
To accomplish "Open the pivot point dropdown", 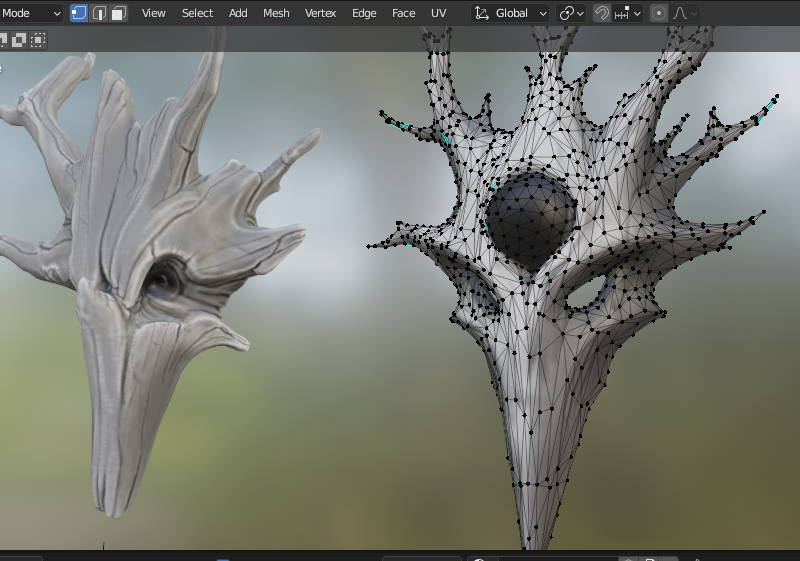I will click(x=572, y=13).
